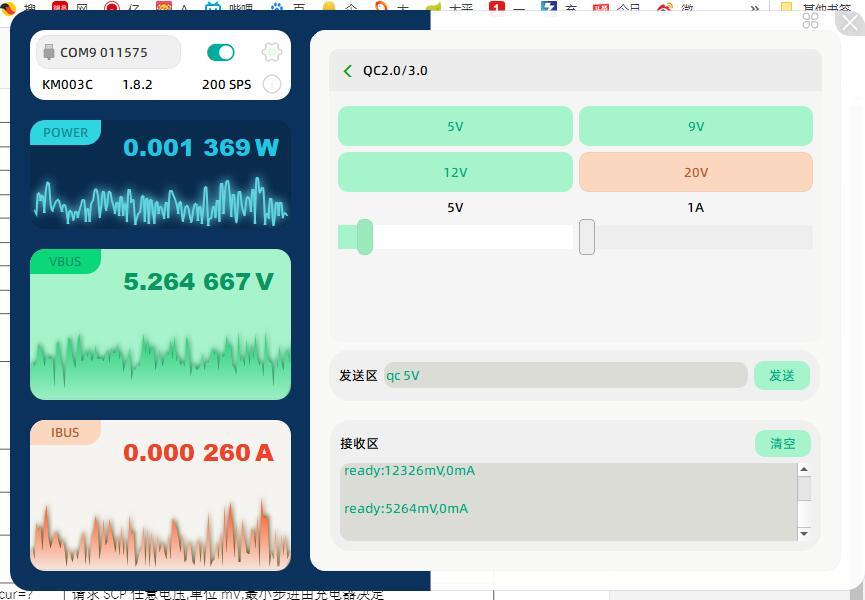Click the info icon beside 200 SPS
Viewport: 865px width, 600px height.
[272, 84]
